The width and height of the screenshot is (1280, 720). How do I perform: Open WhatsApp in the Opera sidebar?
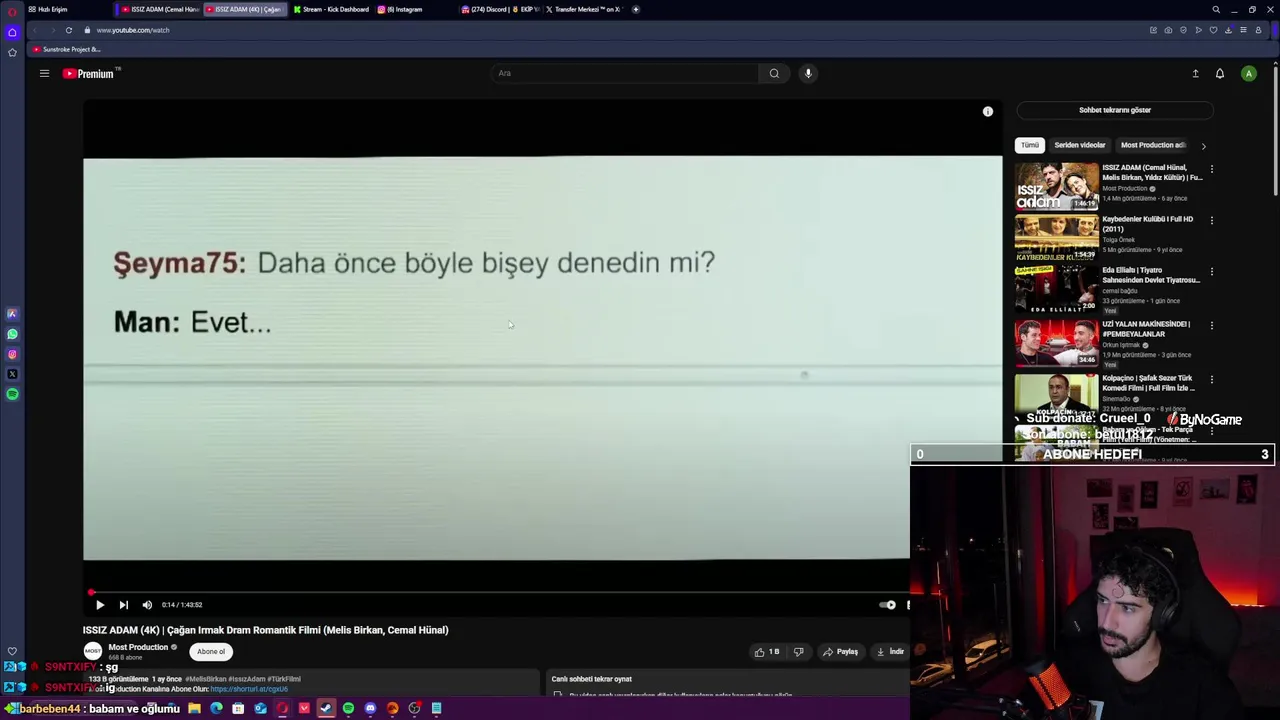point(12,334)
